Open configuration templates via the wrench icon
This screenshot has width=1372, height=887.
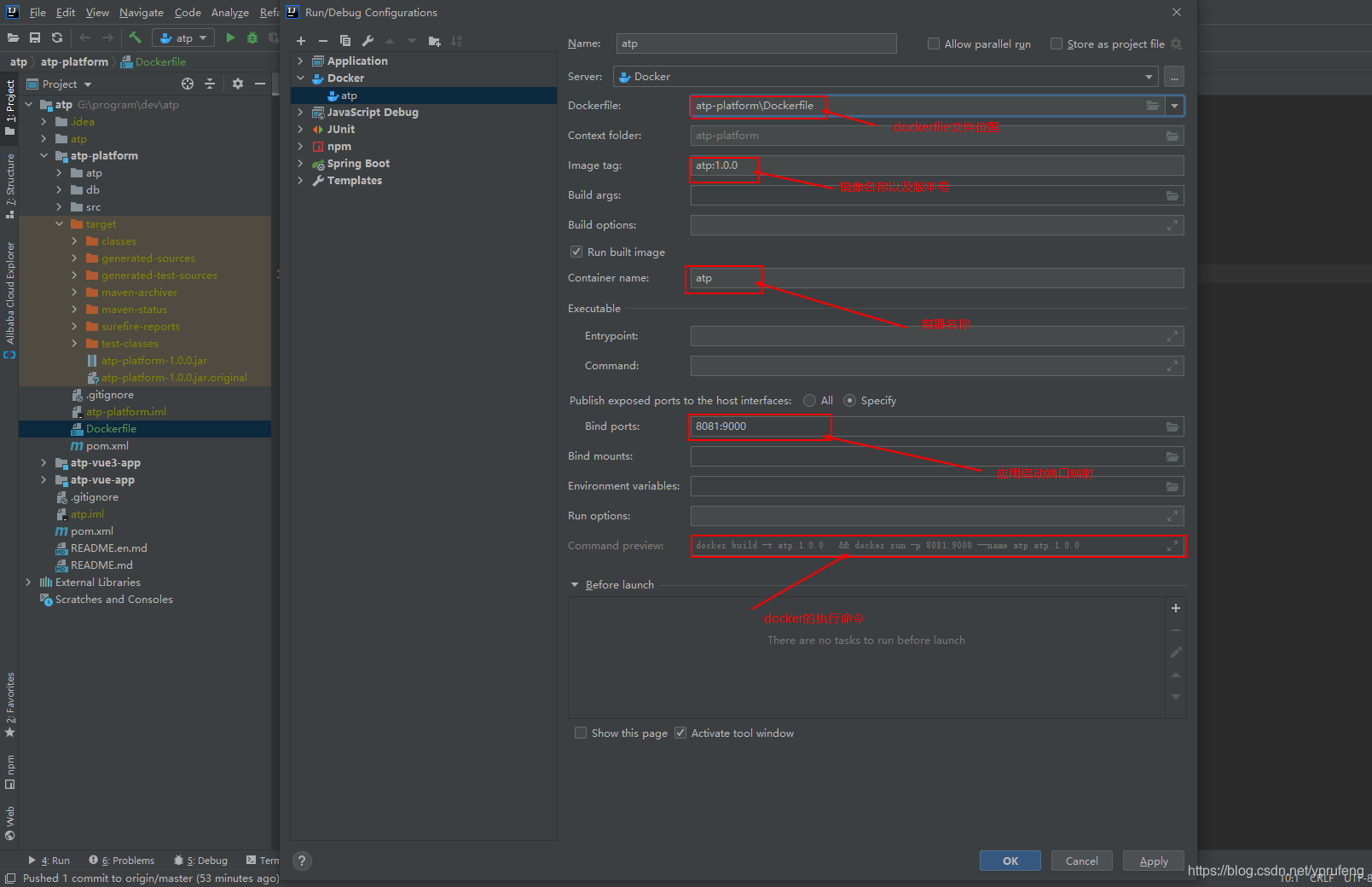(x=367, y=40)
